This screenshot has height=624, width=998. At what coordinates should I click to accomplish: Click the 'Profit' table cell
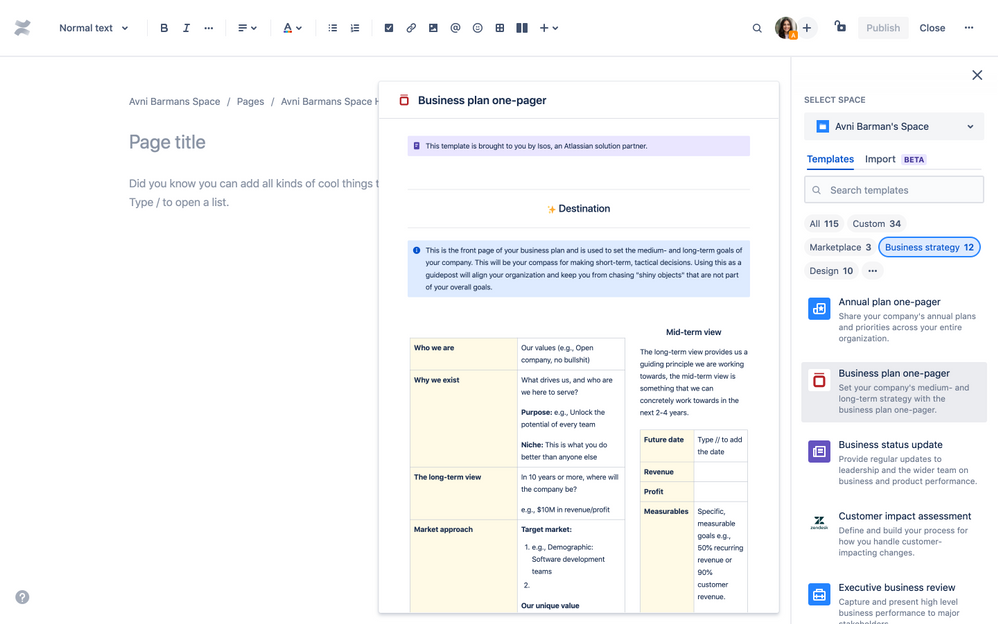pos(666,492)
